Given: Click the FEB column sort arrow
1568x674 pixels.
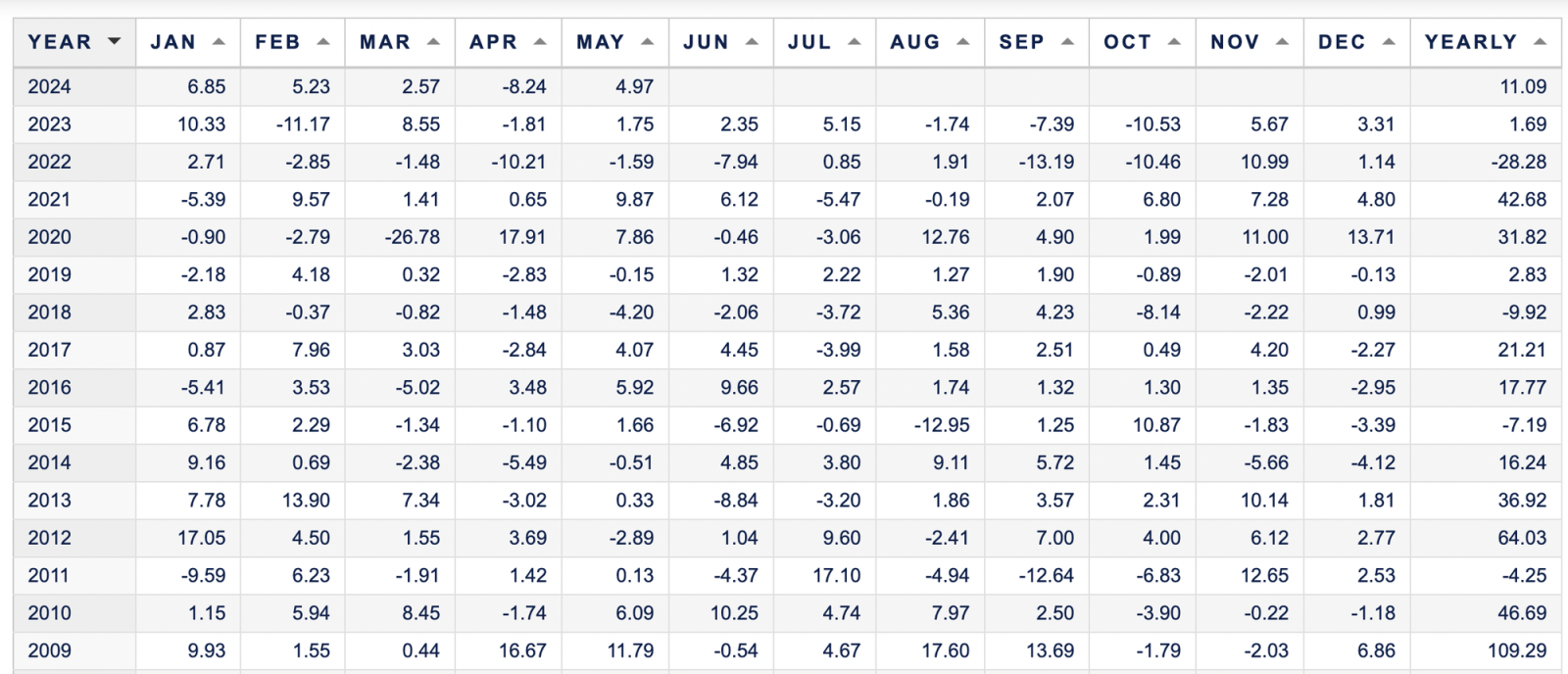Looking at the screenshot, I should (x=323, y=42).
